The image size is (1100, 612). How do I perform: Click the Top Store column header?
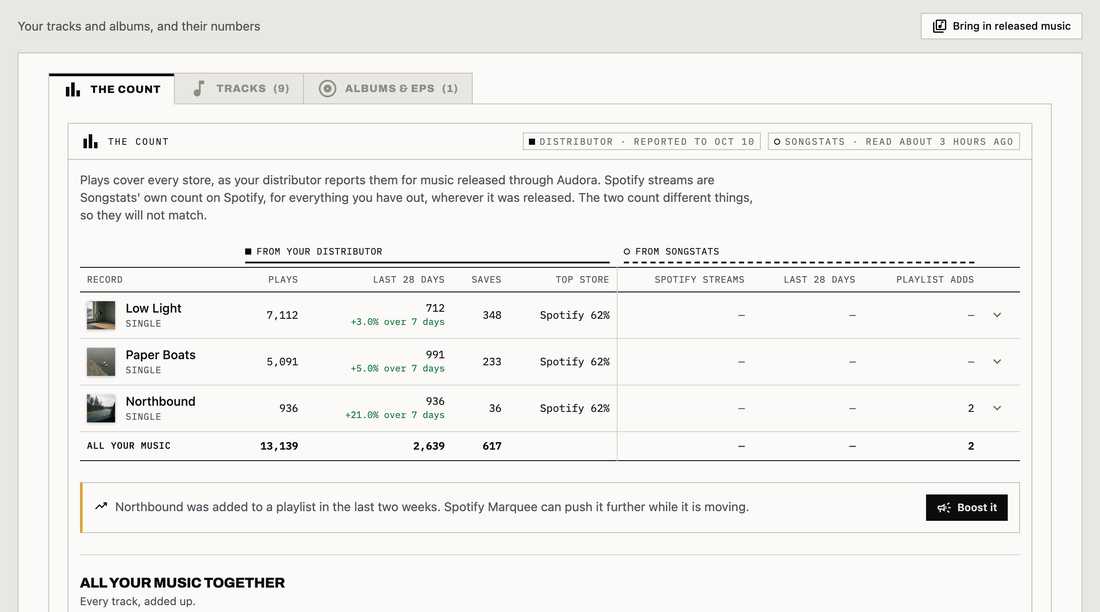582,279
